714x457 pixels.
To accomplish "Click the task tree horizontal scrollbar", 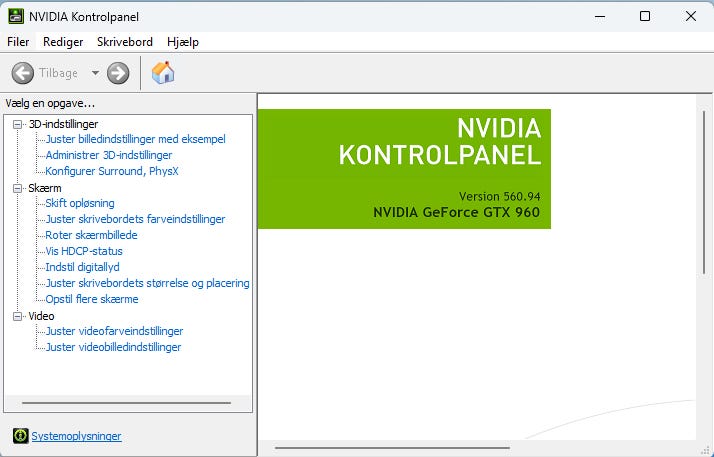I will 127,403.
